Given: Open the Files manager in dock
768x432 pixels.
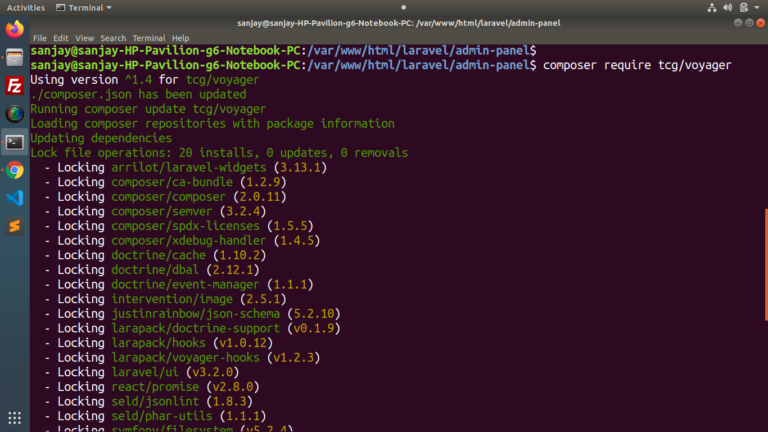Looking at the screenshot, I should [14, 57].
